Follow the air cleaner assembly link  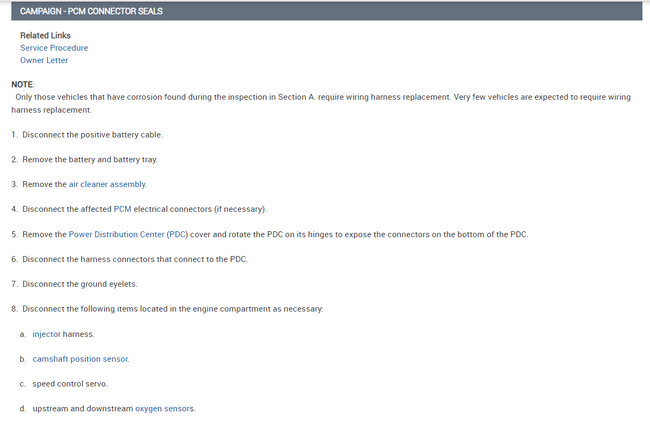(x=107, y=184)
